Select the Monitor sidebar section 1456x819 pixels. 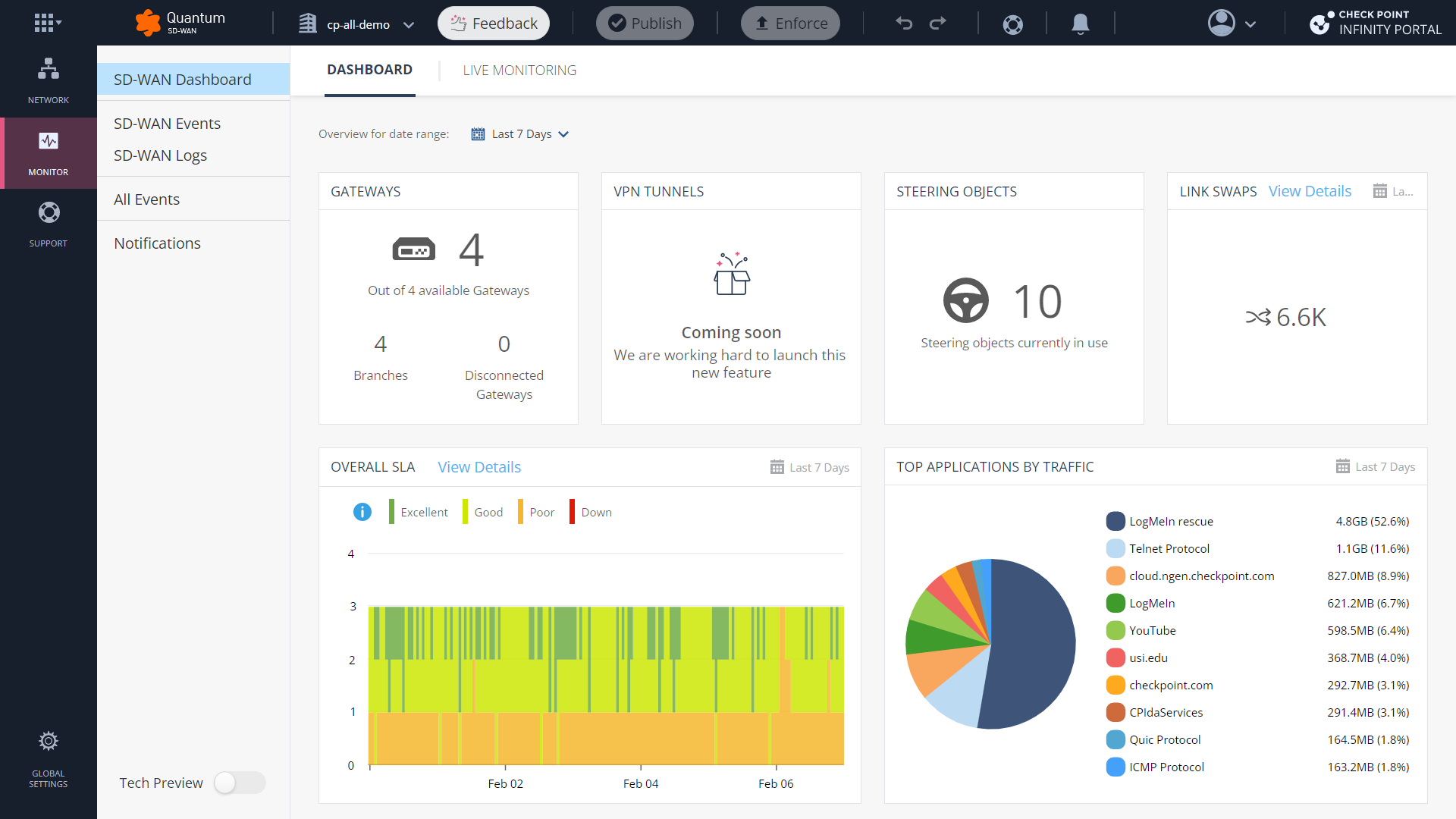pos(49,153)
